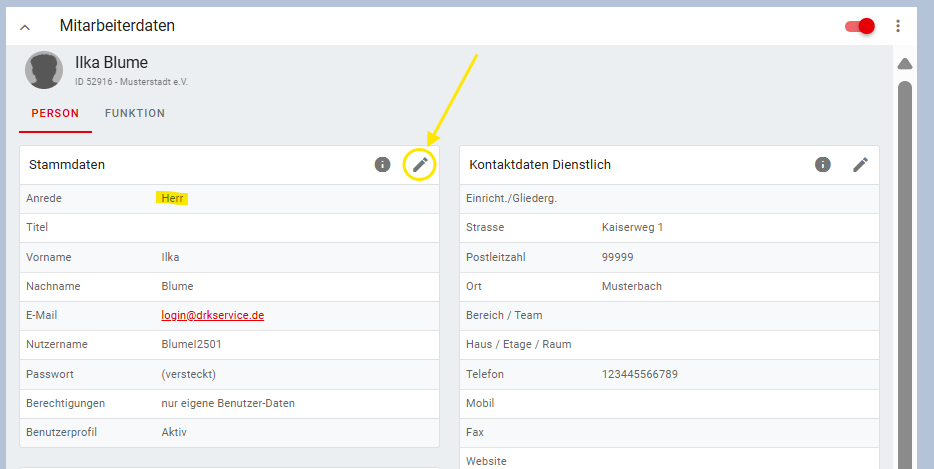
Task: Click the scrollbar up arrow
Action: point(905,64)
